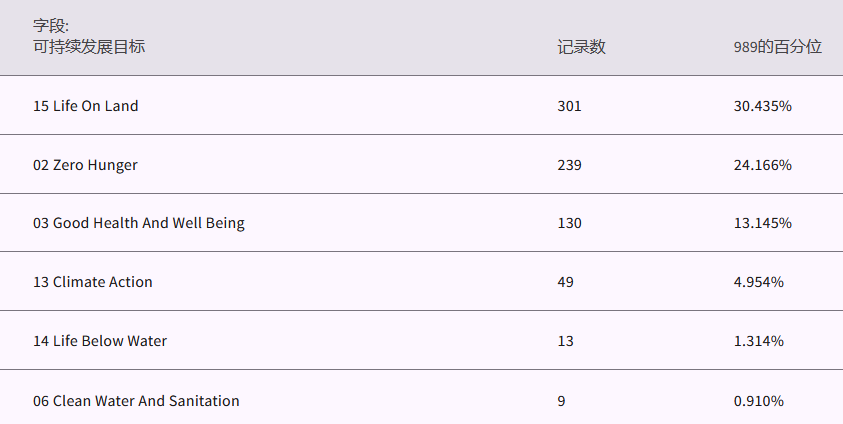
Task: Open 03 Good Health And Well Being
Action: coord(139,223)
